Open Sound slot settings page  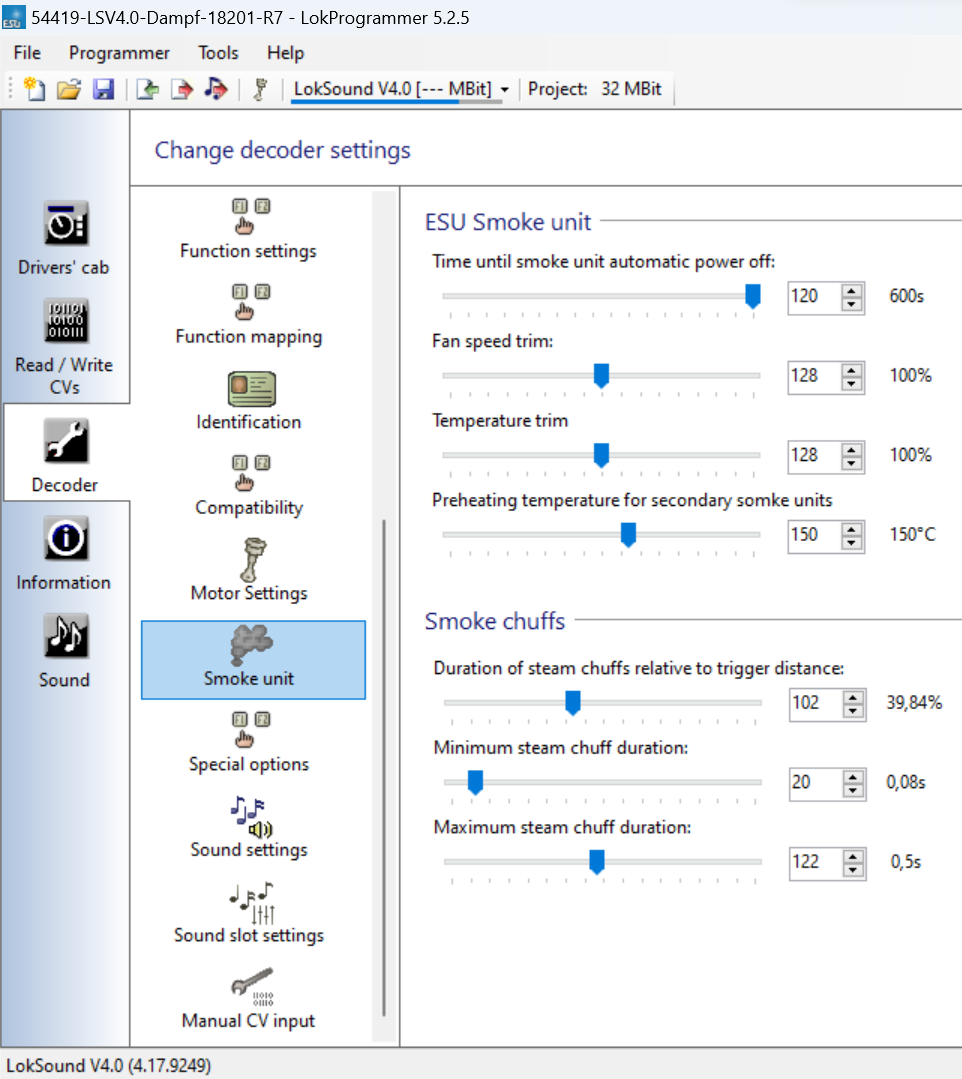tap(248, 913)
